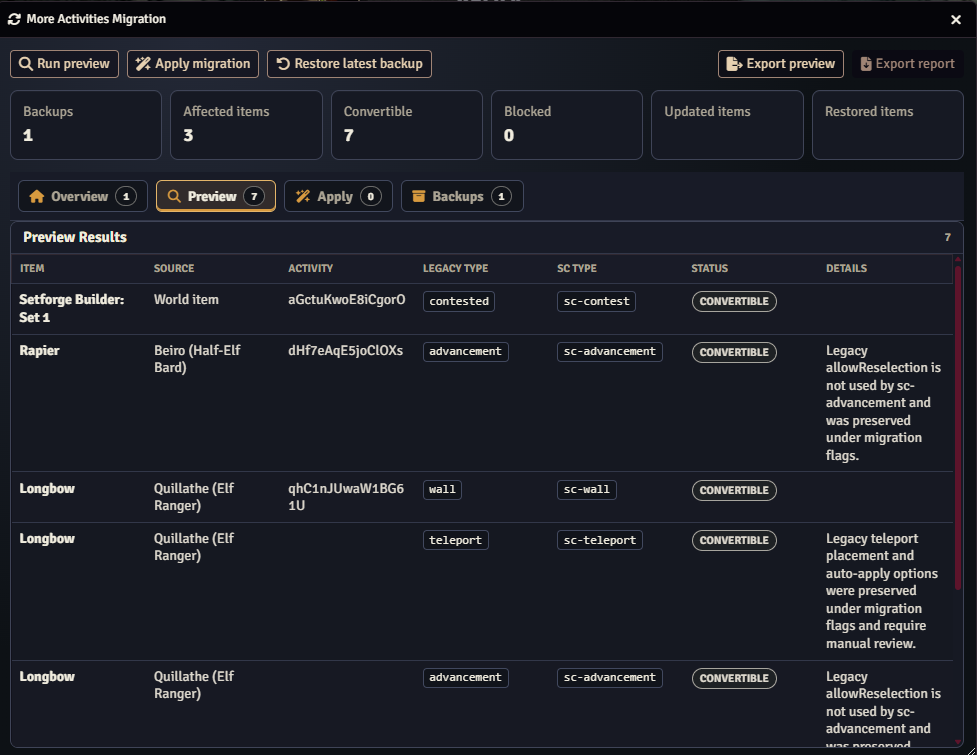
Task: Close the More Activities Migration window
Action: click(x=956, y=19)
